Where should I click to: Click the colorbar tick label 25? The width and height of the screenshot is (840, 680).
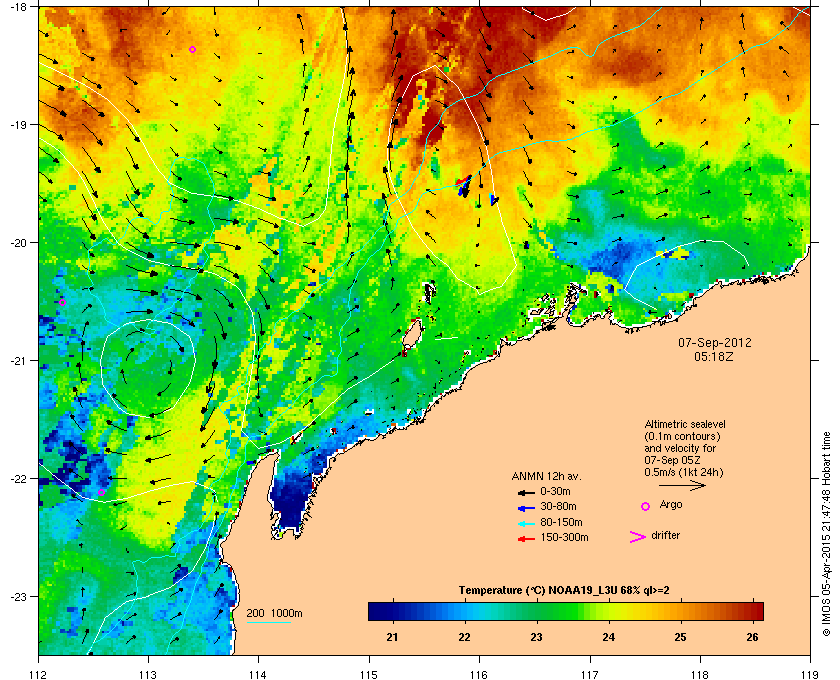pyautogui.click(x=680, y=637)
